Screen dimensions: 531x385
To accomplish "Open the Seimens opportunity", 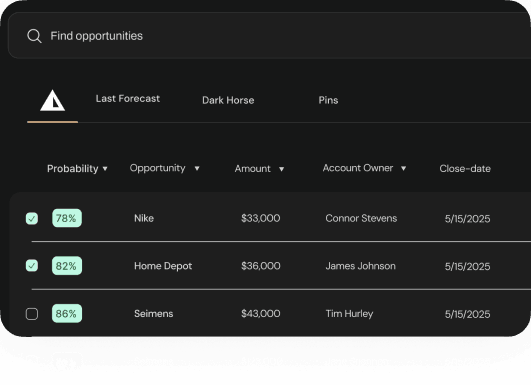I will [x=153, y=314].
